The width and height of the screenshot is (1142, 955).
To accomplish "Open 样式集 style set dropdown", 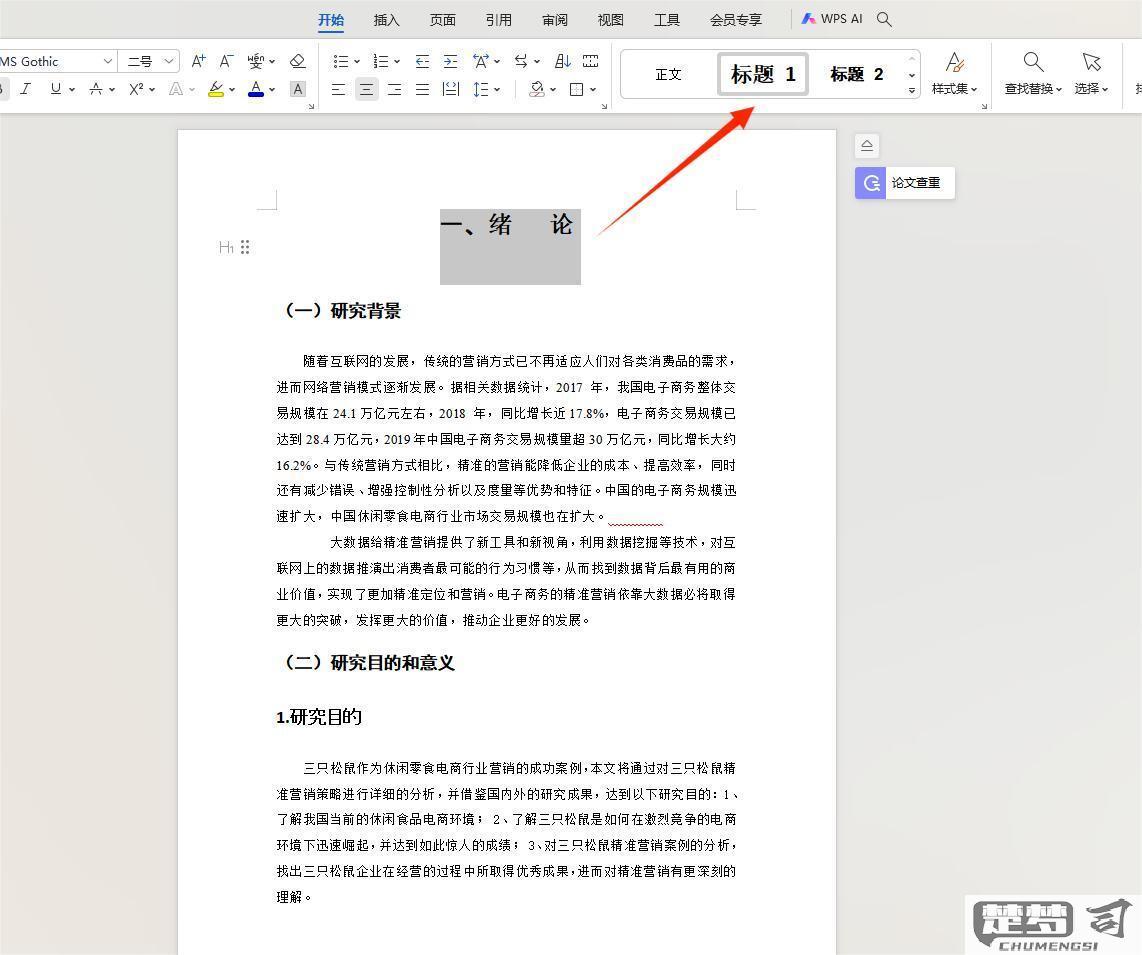I will [954, 74].
